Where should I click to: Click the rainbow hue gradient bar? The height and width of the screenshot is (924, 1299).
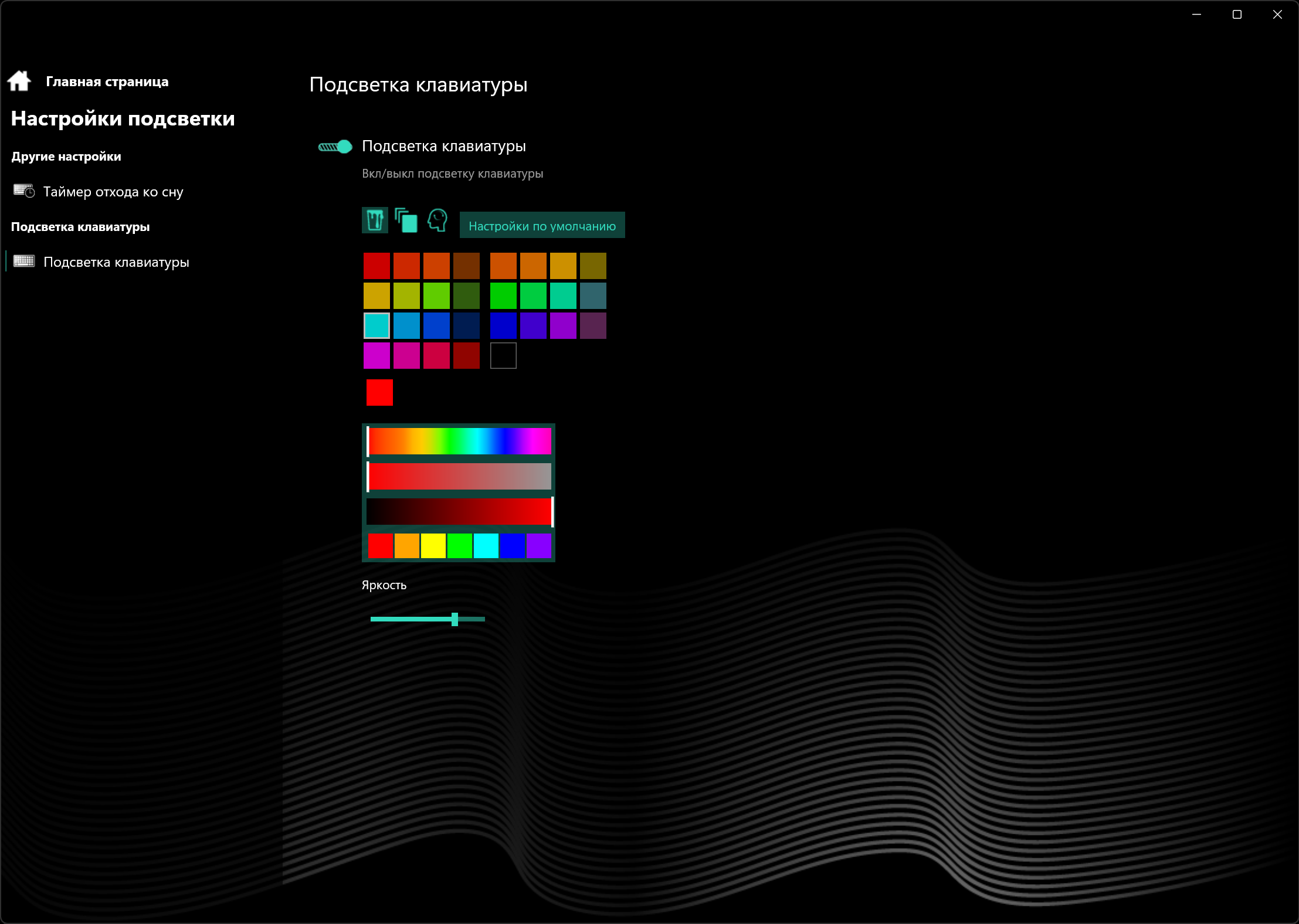459,441
